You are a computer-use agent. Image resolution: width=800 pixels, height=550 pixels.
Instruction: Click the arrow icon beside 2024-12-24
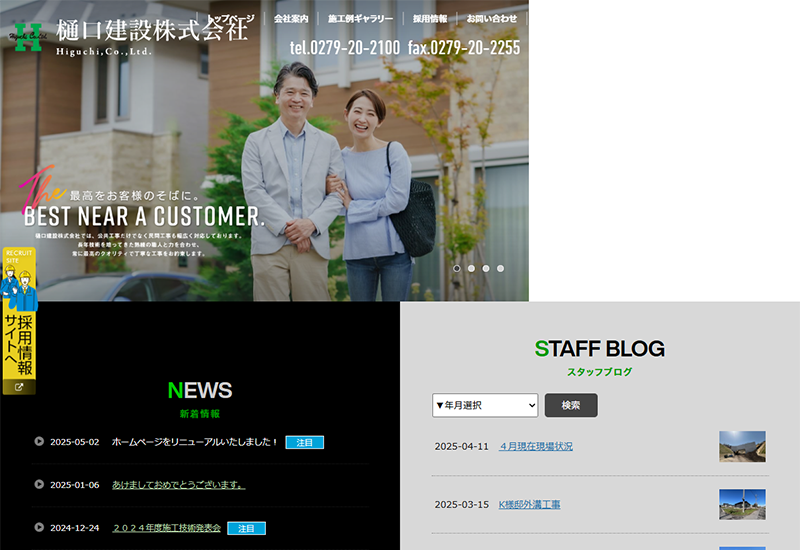(39, 527)
